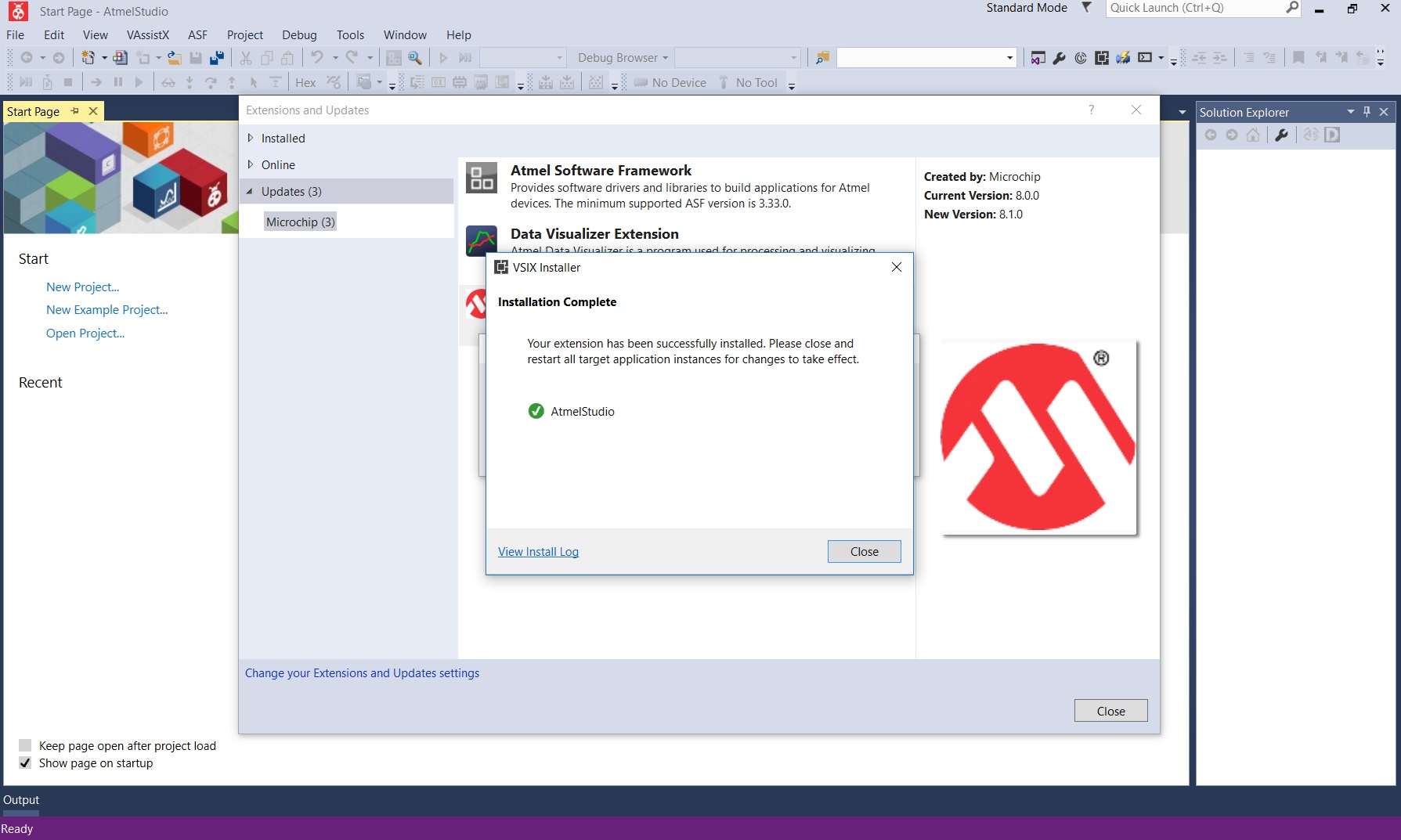Click the New Example Project toolbar icon

click(x=121, y=58)
